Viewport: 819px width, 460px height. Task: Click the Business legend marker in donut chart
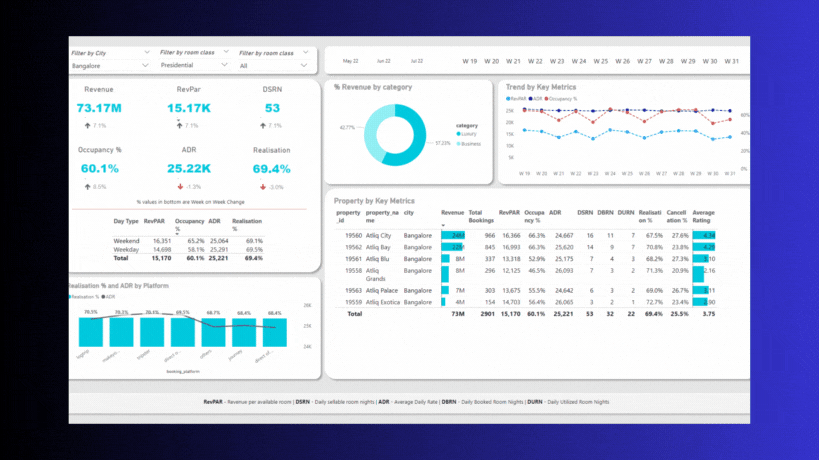tap(458, 143)
